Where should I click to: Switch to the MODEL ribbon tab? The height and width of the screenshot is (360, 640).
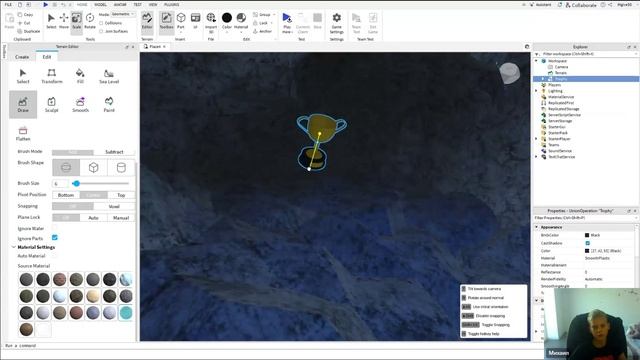(x=100, y=4)
